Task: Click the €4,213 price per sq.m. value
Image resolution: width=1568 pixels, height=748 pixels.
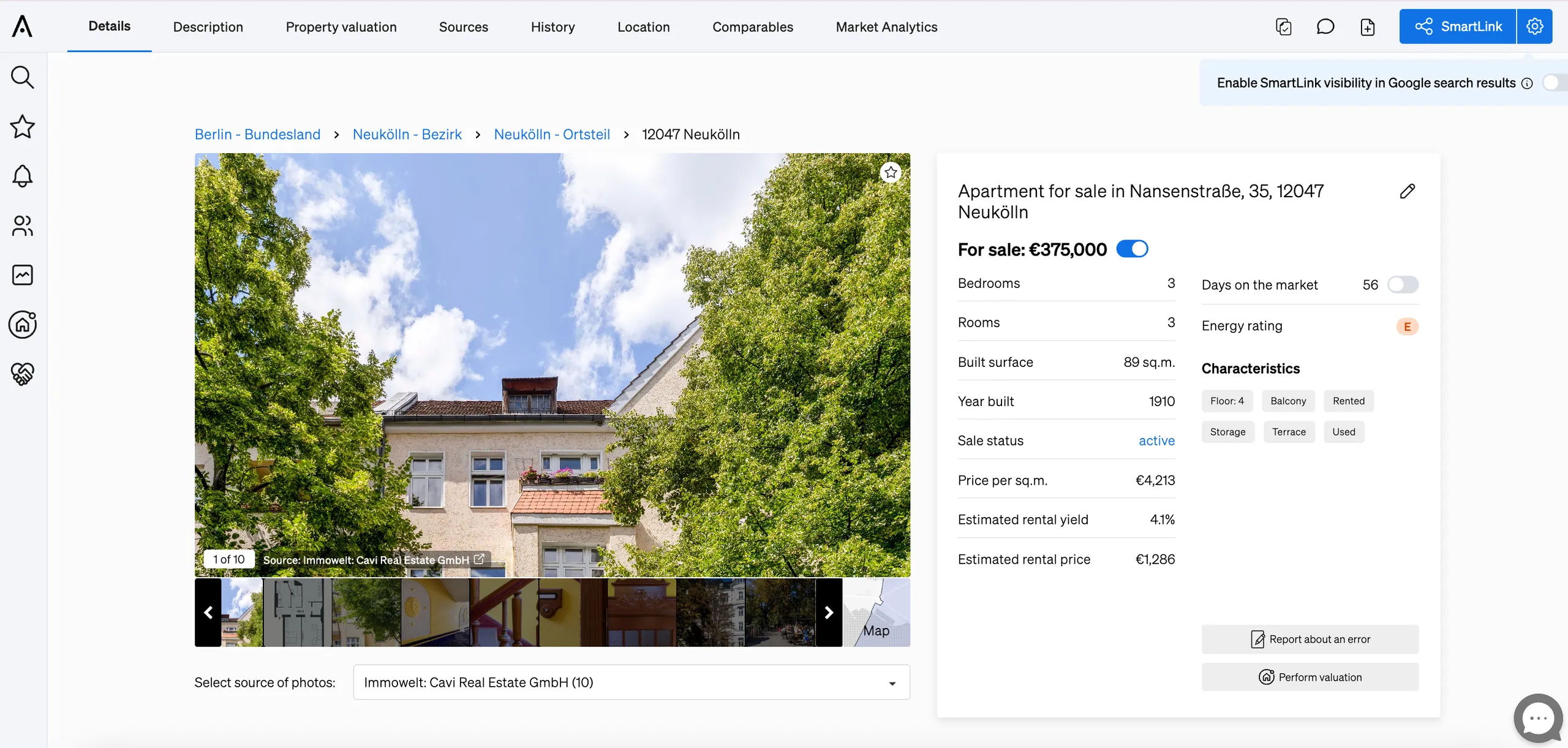Action: click(1155, 480)
